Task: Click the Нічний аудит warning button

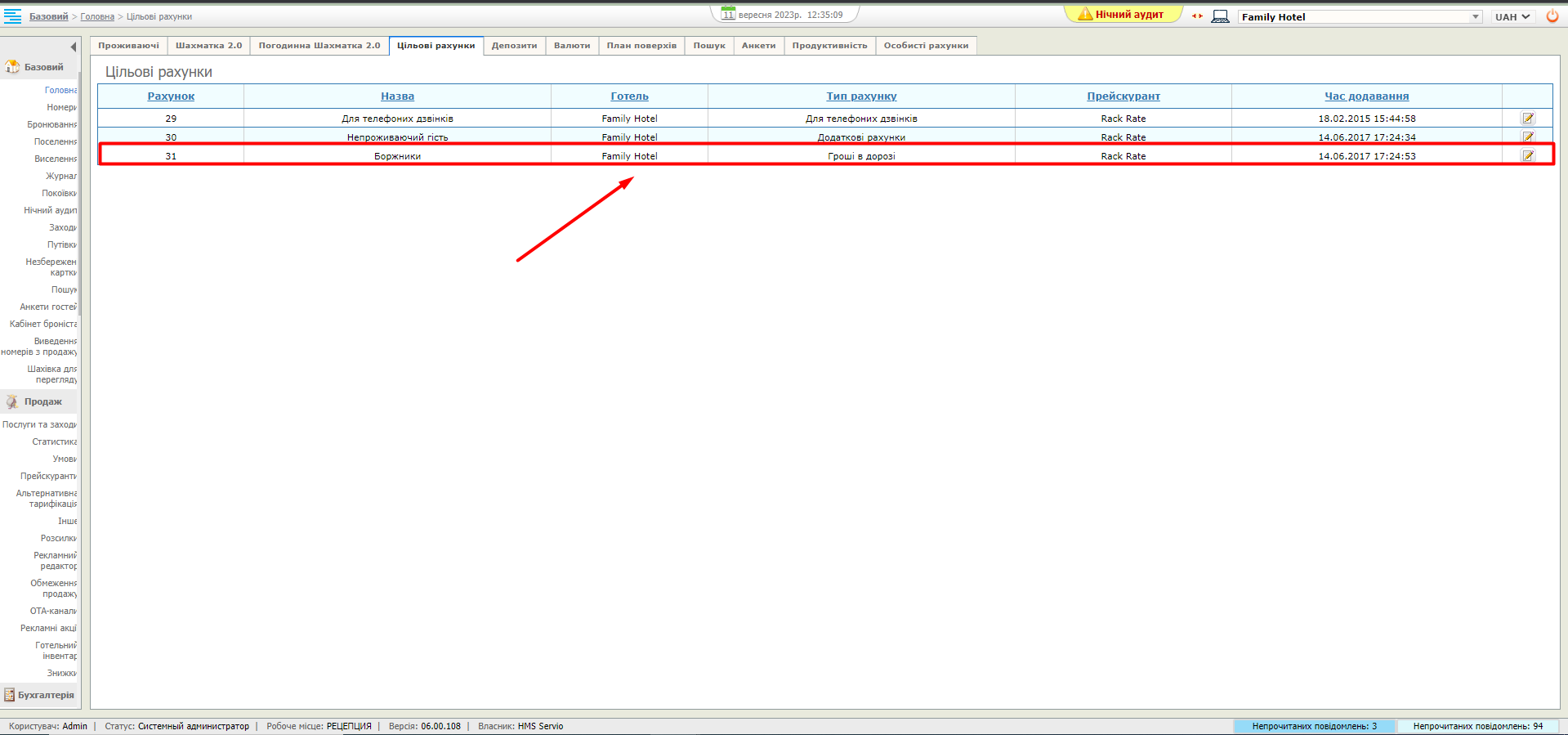Action: (x=1123, y=15)
